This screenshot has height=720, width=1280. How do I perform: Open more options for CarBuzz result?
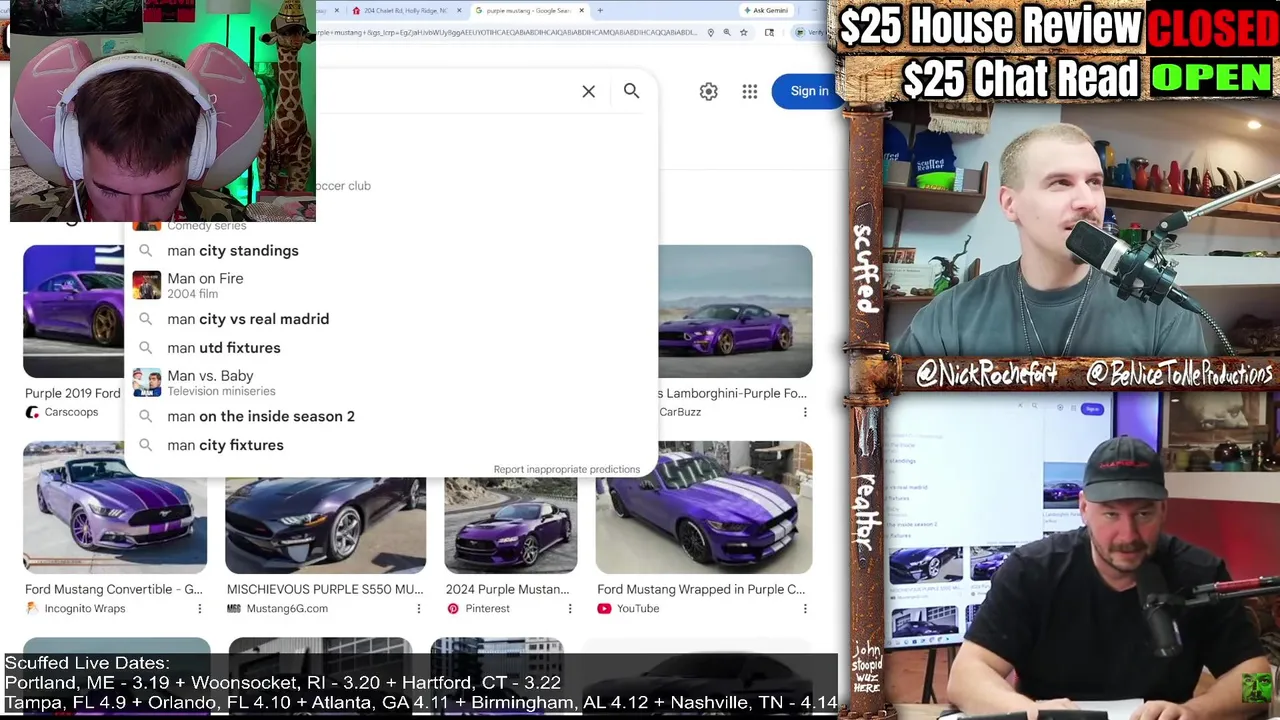(x=805, y=412)
